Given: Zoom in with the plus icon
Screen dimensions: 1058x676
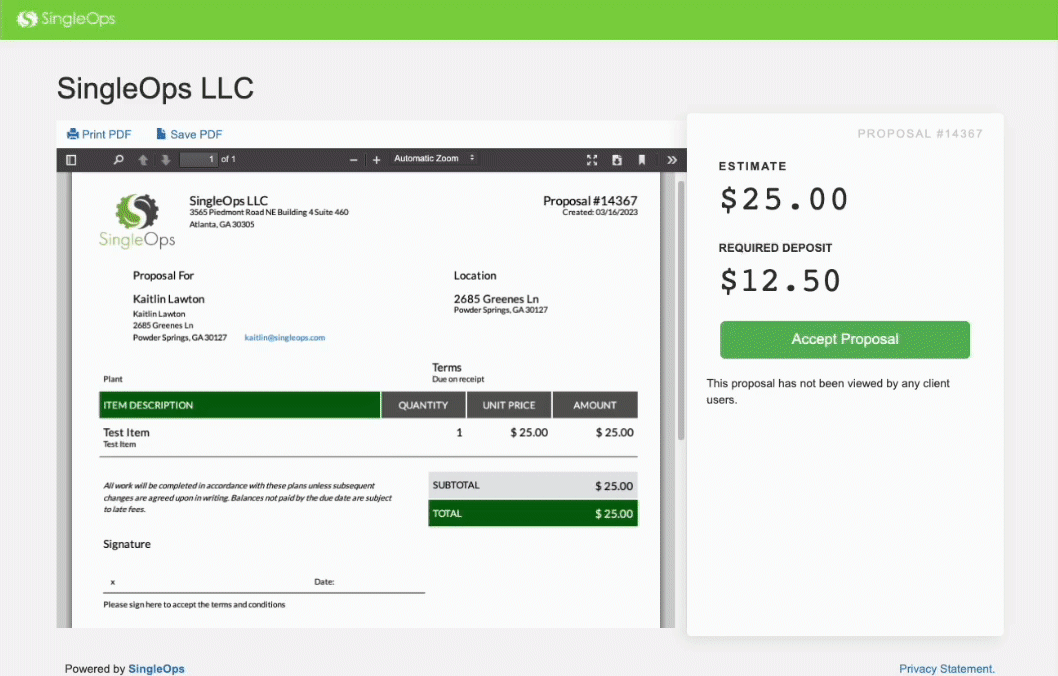Looking at the screenshot, I should point(377,160).
